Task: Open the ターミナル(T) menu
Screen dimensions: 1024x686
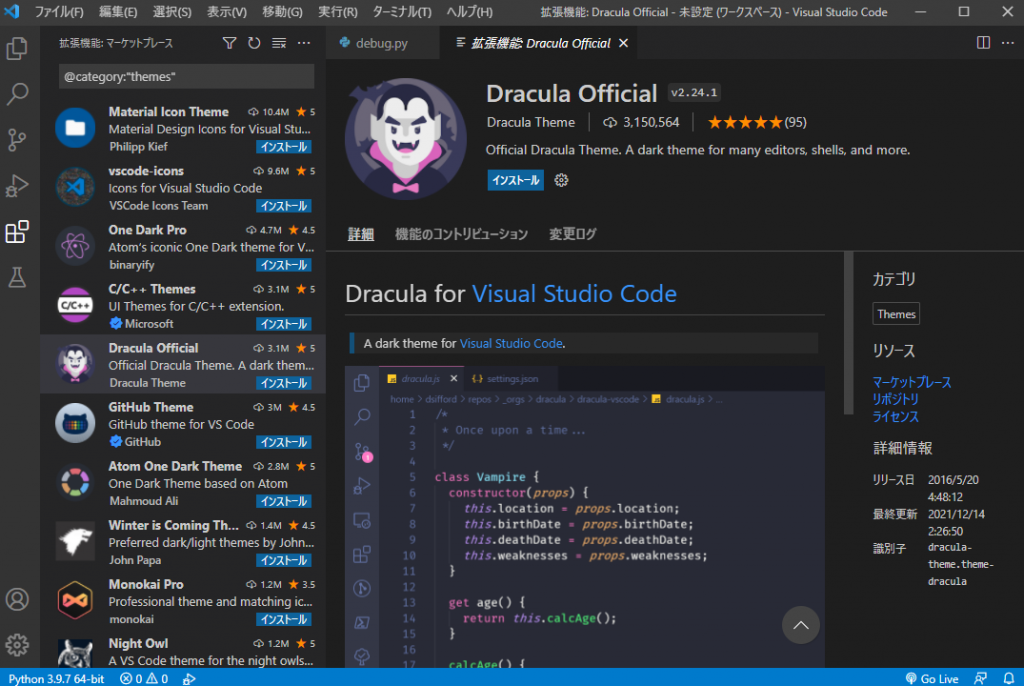Action: pos(402,12)
